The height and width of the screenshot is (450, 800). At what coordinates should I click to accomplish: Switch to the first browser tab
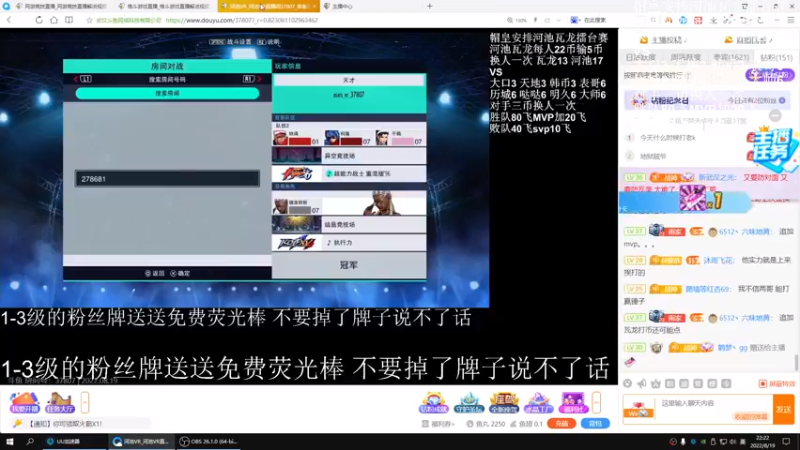(60, 6)
